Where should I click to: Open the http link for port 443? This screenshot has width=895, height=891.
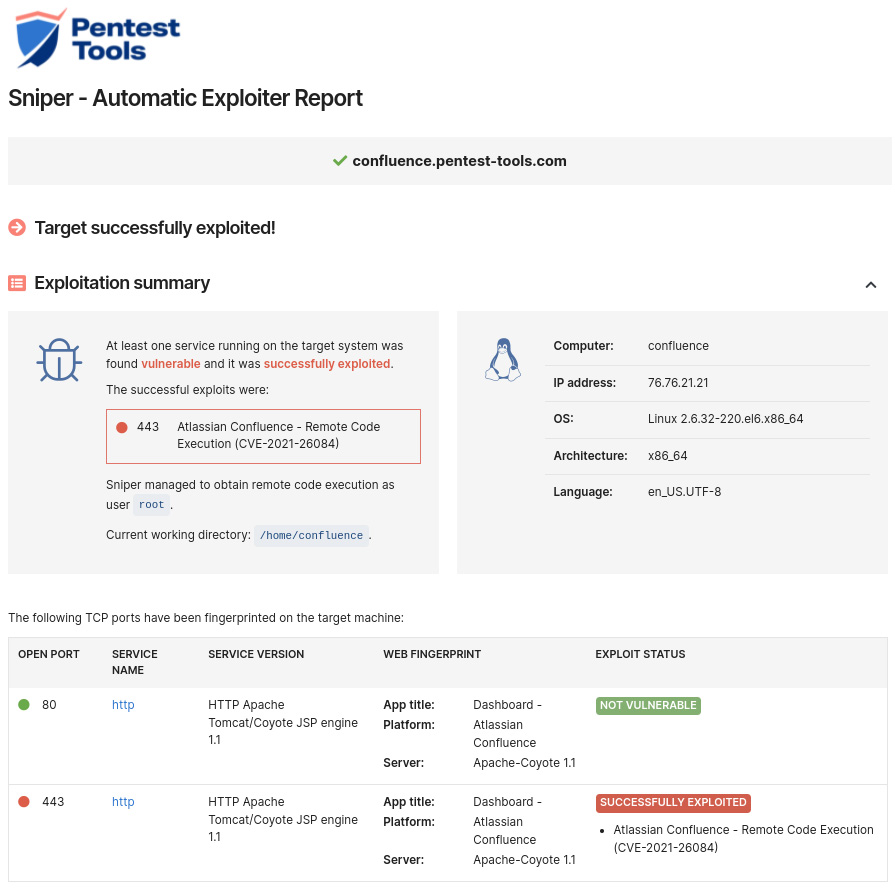click(x=123, y=802)
